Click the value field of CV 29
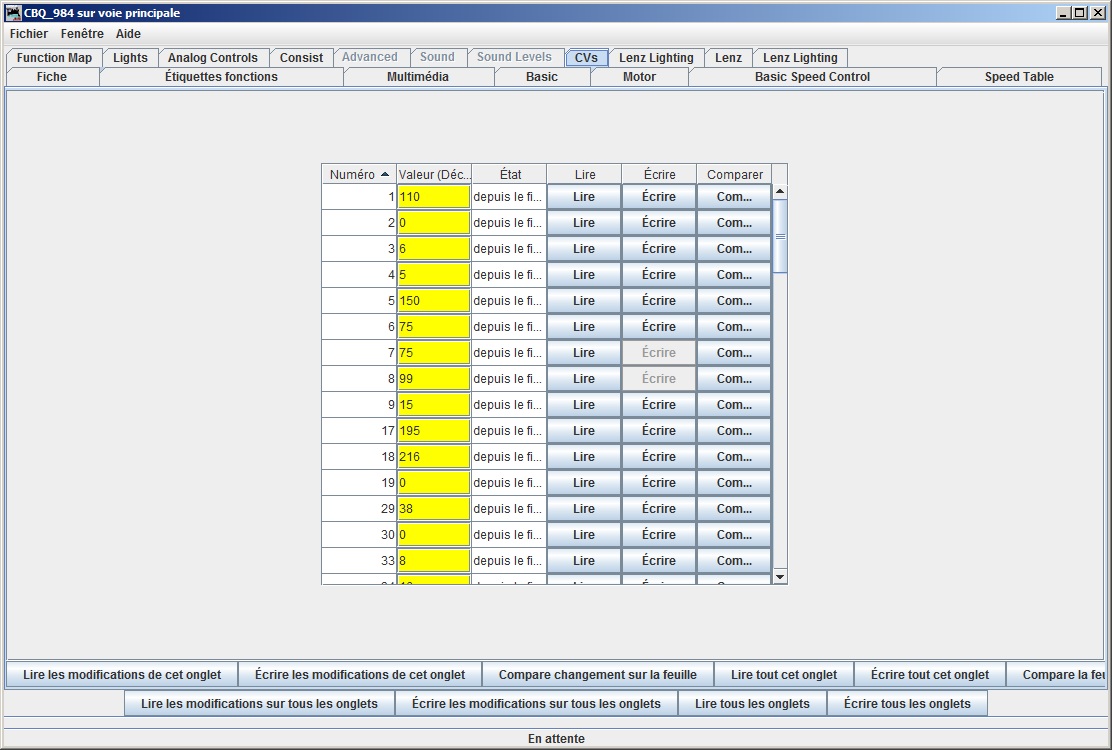 tap(433, 509)
